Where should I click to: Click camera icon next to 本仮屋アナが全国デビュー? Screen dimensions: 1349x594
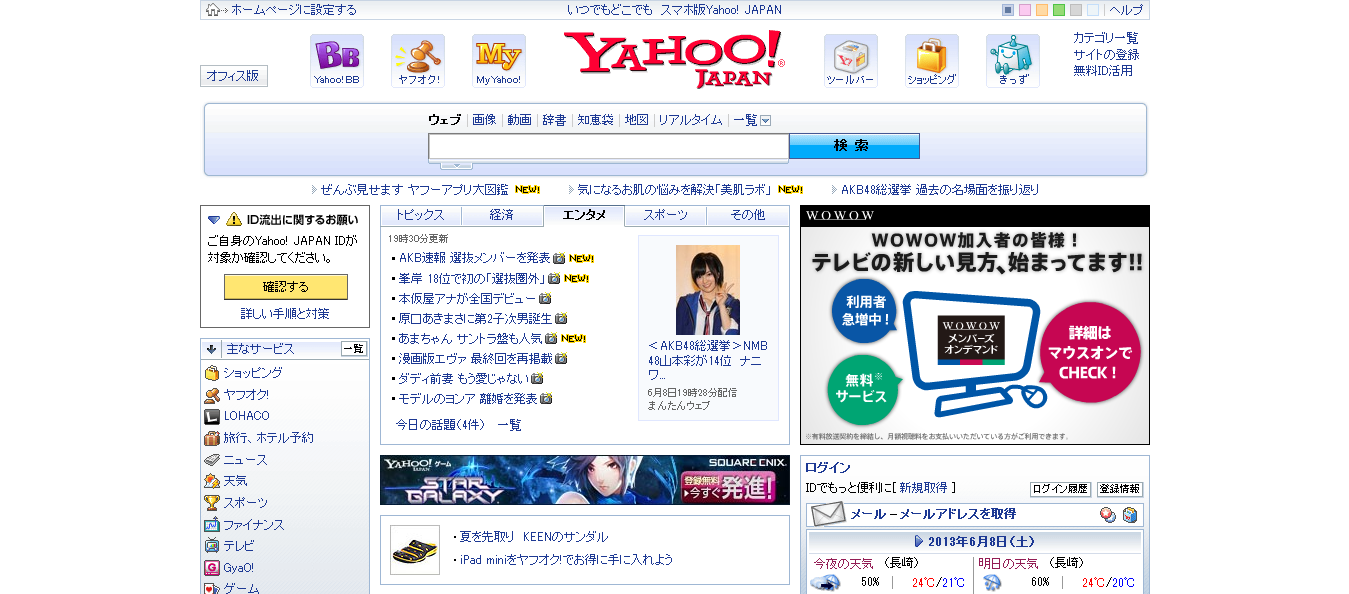point(545,298)
